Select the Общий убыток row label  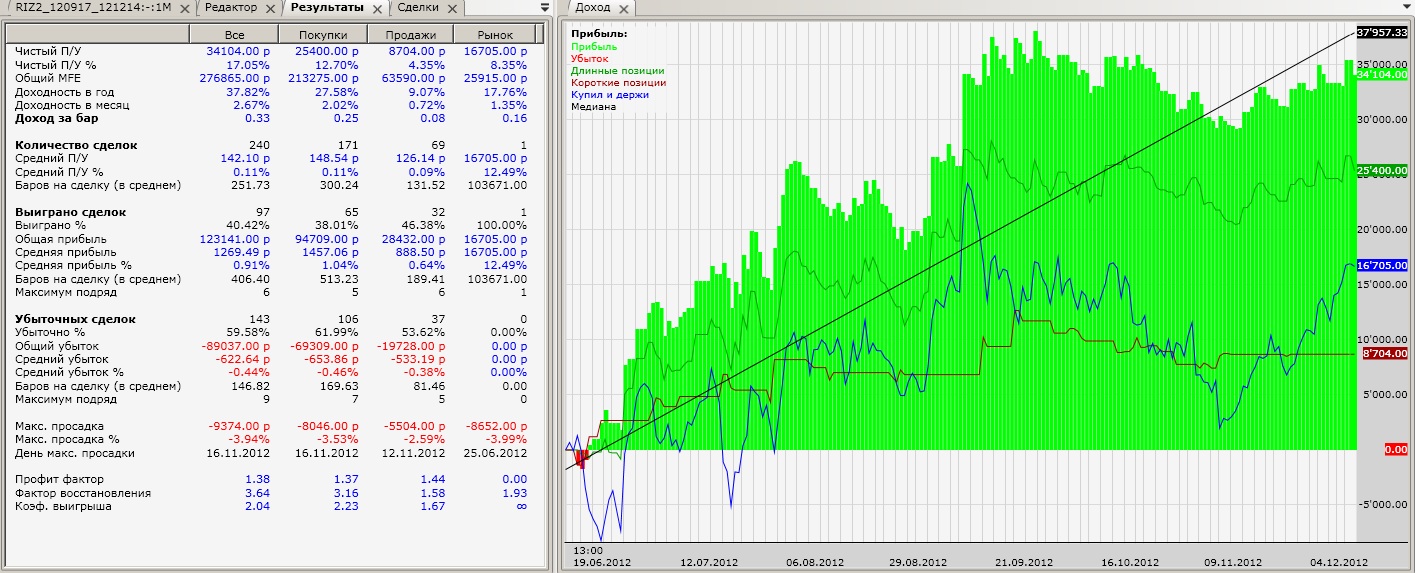point(58,345)
